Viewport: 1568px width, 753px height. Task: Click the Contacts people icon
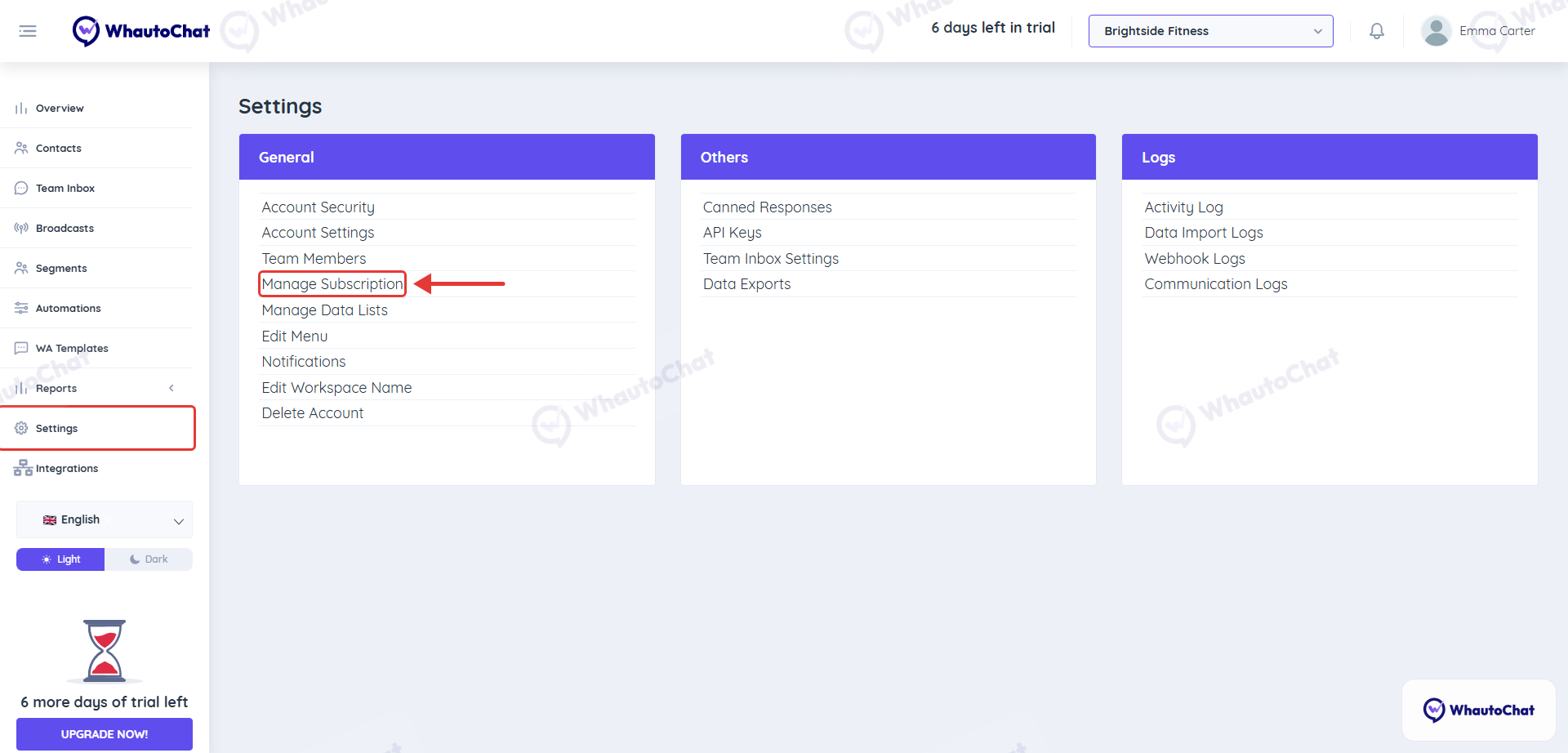click(21, 148)
